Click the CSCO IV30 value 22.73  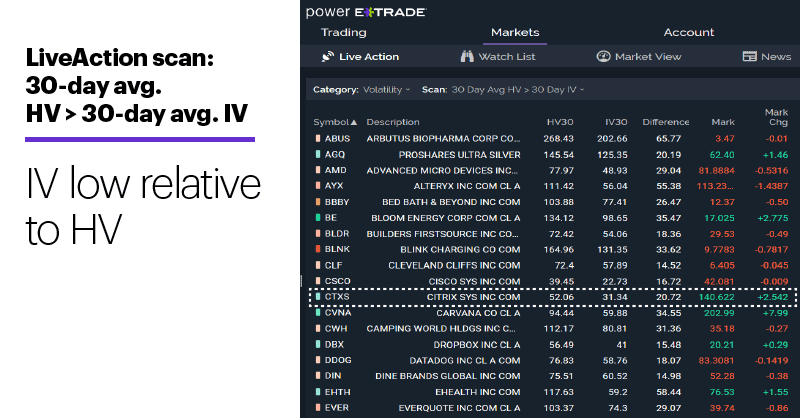(x=615, y=281)
